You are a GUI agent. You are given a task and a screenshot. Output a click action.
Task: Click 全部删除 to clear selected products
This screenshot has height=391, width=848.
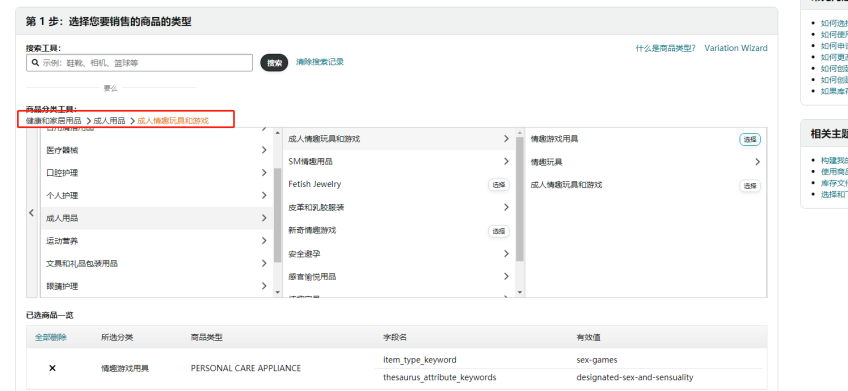[x=51, y=337]
